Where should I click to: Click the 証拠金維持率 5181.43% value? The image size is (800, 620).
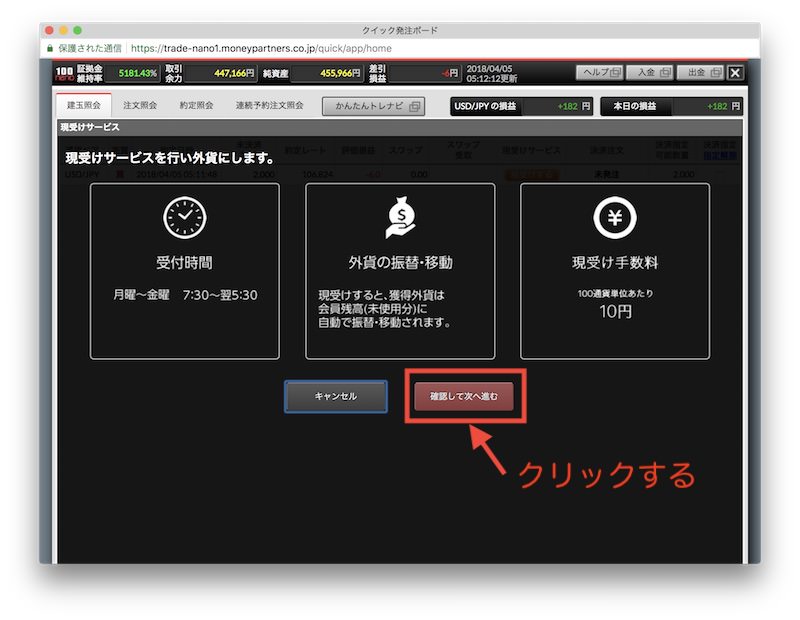(x=138, y=73)
